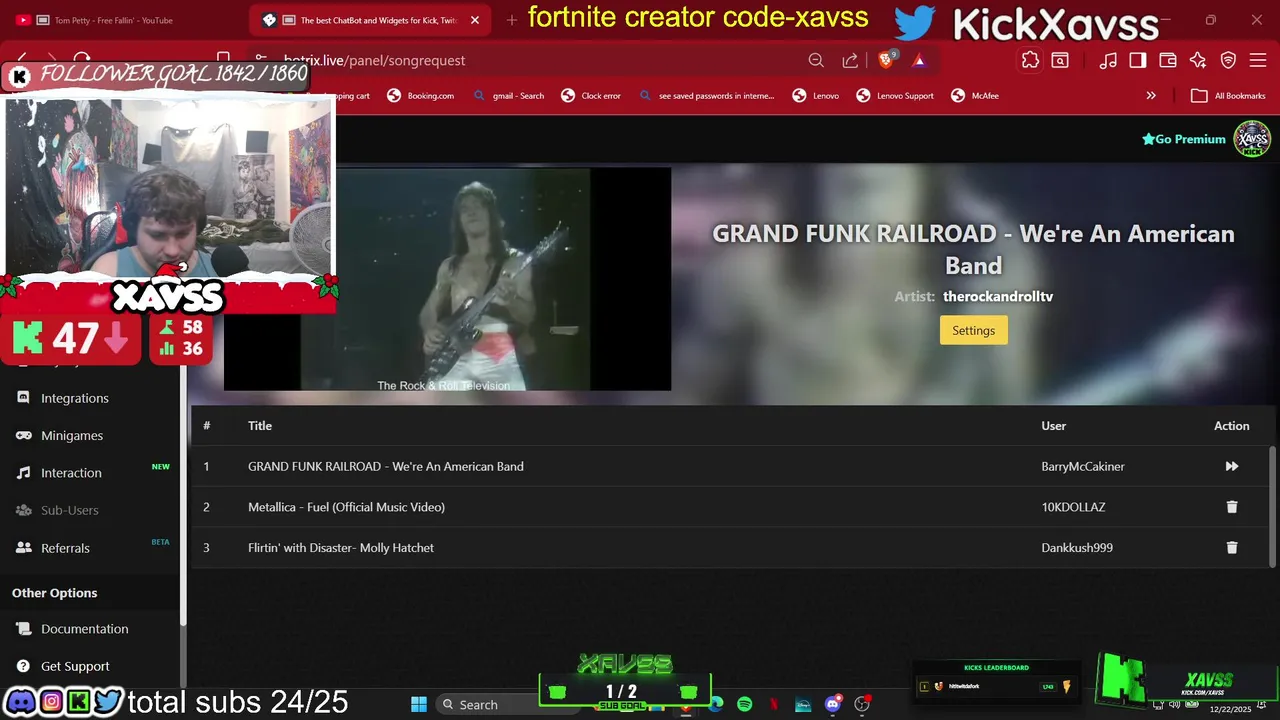Image resolution: width=1280 pixels, height=720 pixels.
Task: Open the gmail - Search bookmark
Action: pos(508,96)
